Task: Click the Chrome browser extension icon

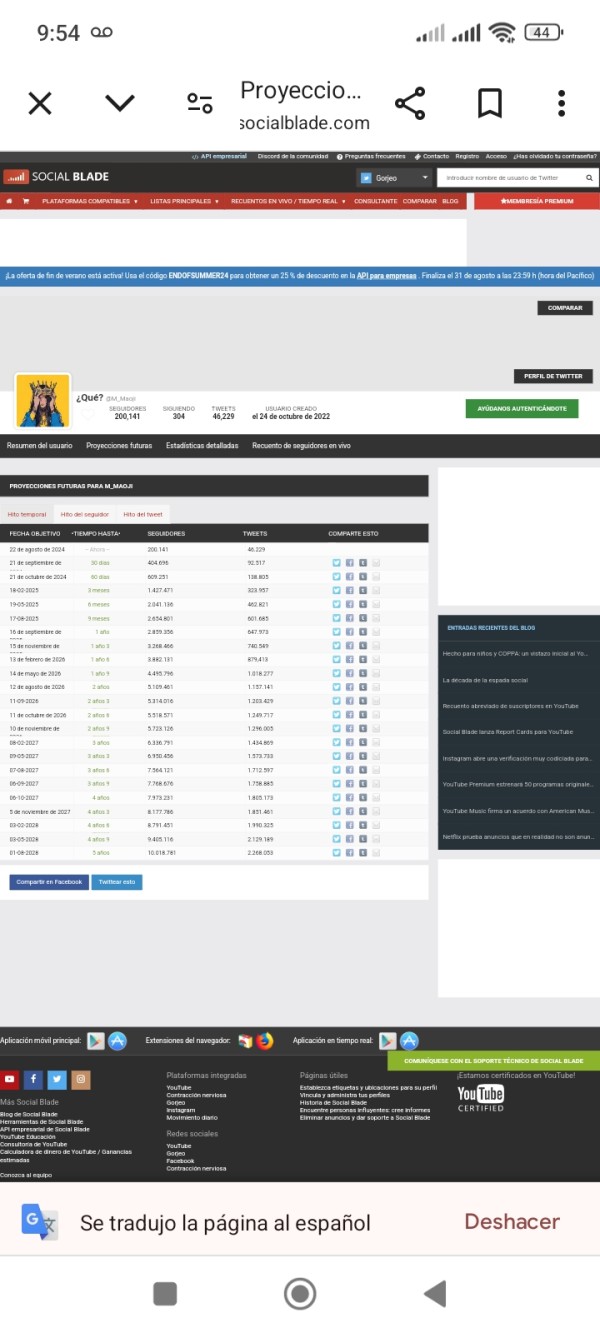Action: coord(245,1041)
